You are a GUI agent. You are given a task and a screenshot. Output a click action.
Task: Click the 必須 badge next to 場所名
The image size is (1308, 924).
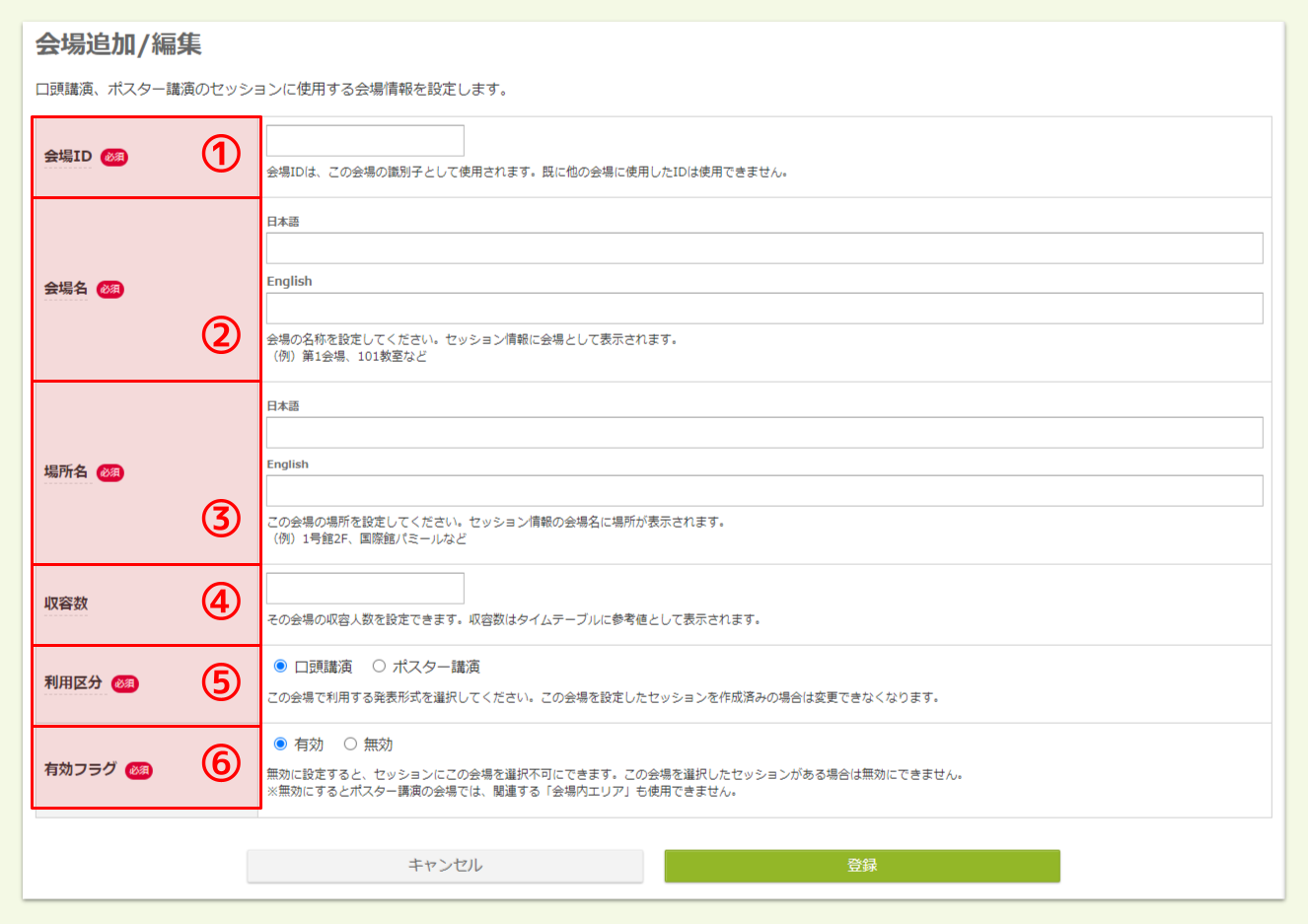click(x=109, y=472)
